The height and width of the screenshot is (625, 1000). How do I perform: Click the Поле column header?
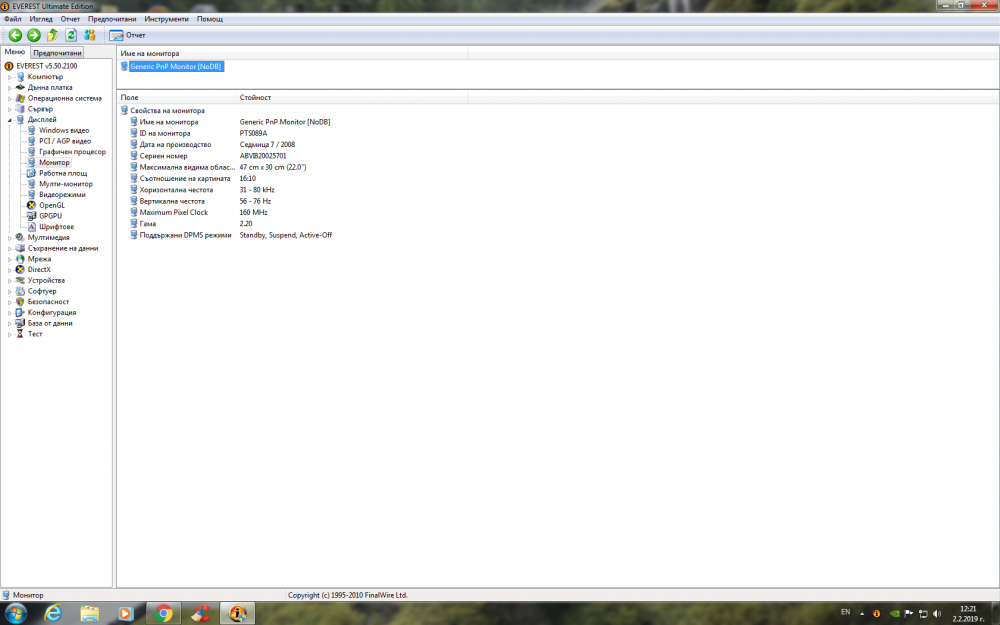[177, 98]
